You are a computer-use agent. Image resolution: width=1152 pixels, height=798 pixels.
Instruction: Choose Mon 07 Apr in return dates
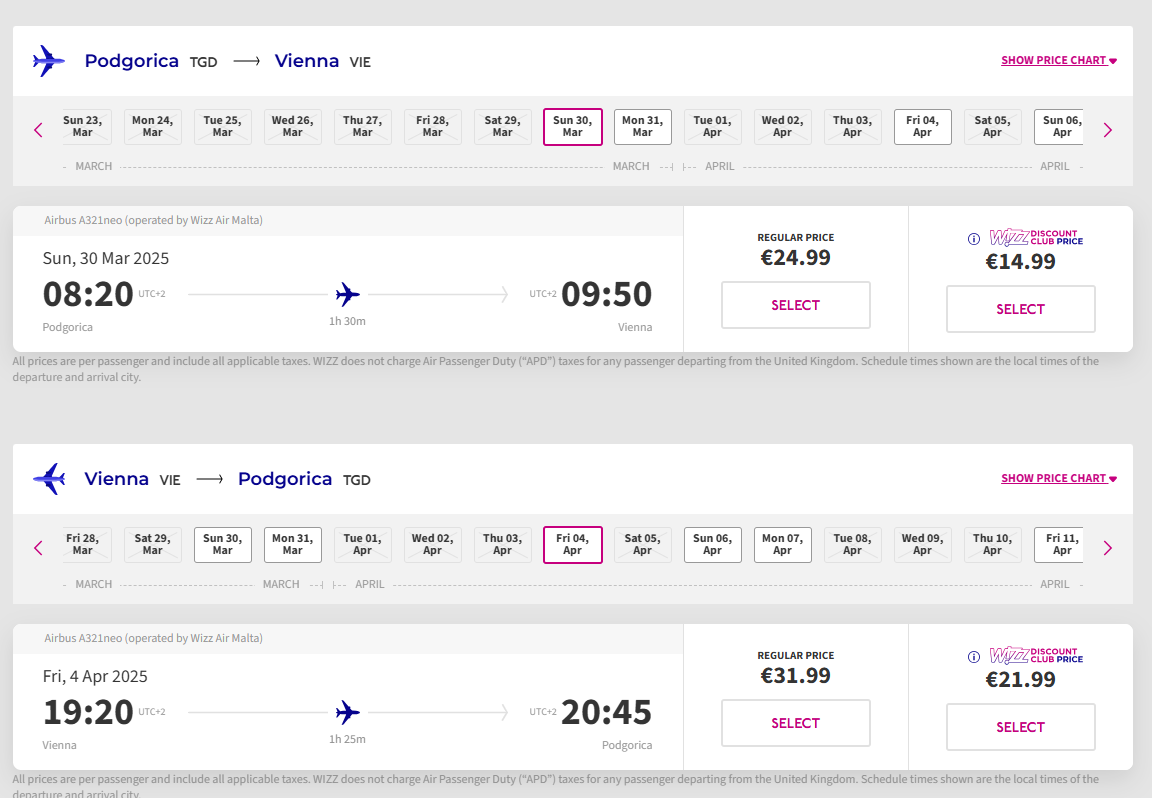[x=782, y=545]
